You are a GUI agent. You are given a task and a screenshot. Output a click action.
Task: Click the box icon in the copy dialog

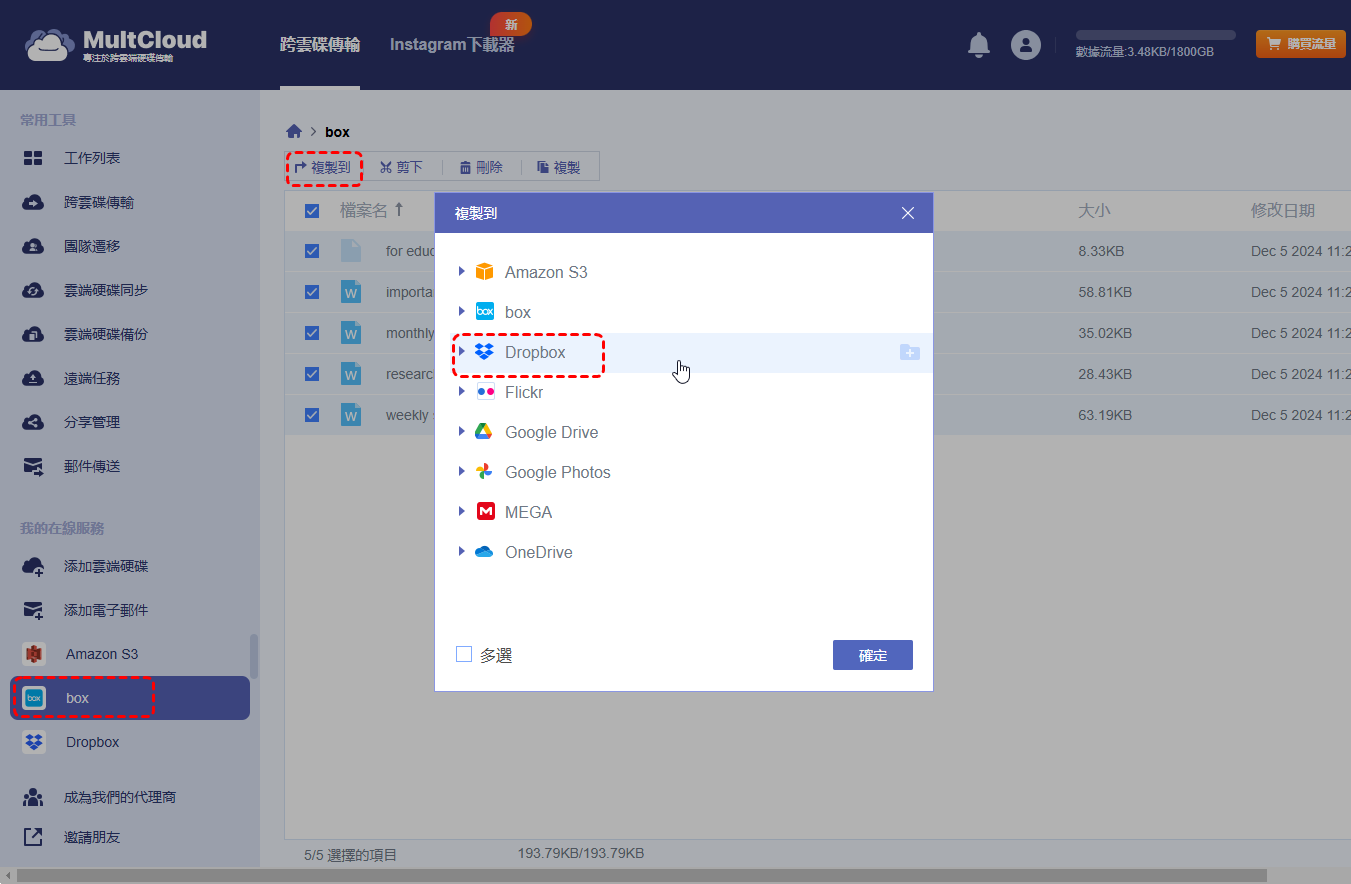485,312
